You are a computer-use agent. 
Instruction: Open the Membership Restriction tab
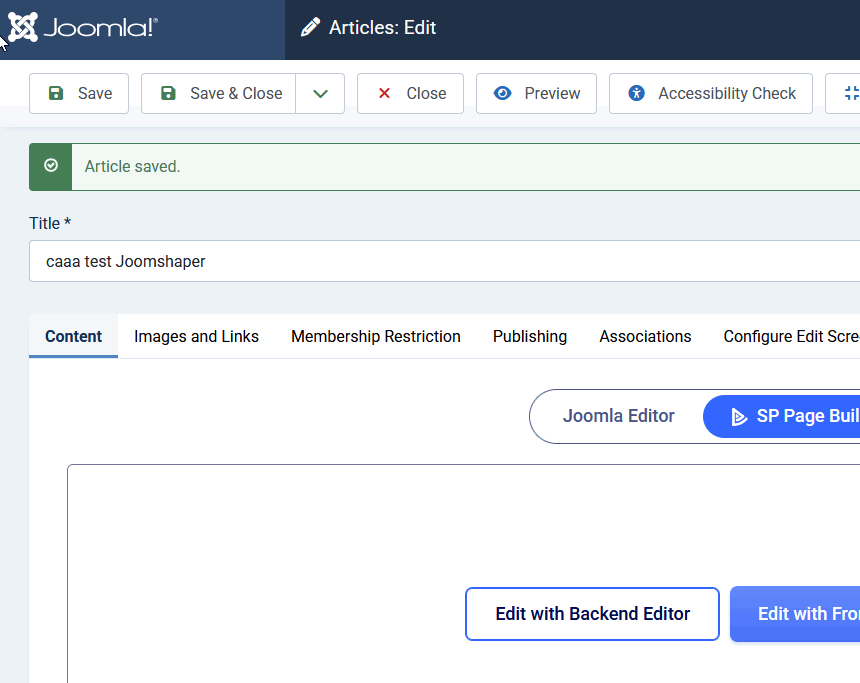click(x=375, y=336)
